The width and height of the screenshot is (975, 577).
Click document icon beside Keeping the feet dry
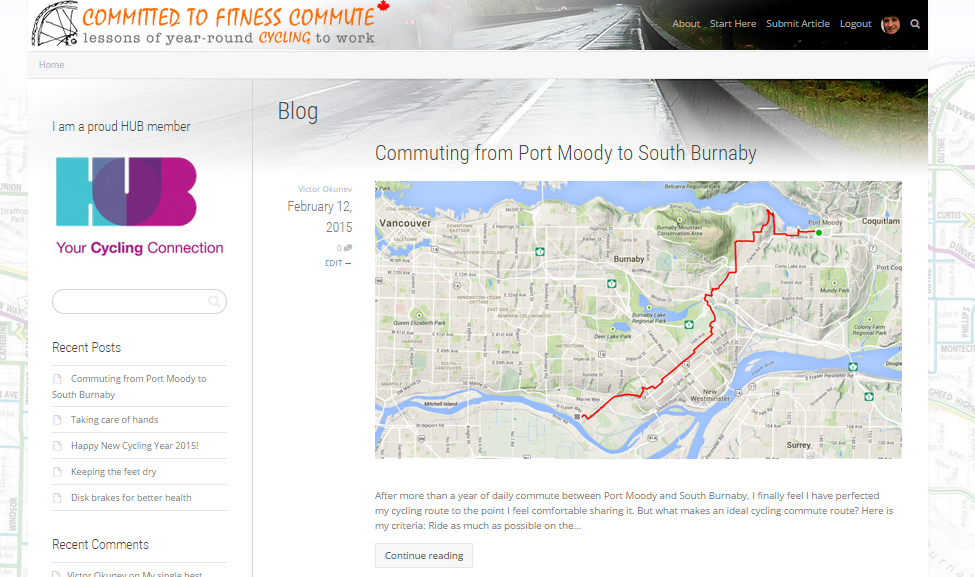pyautogui.click(x=58, y=472)
